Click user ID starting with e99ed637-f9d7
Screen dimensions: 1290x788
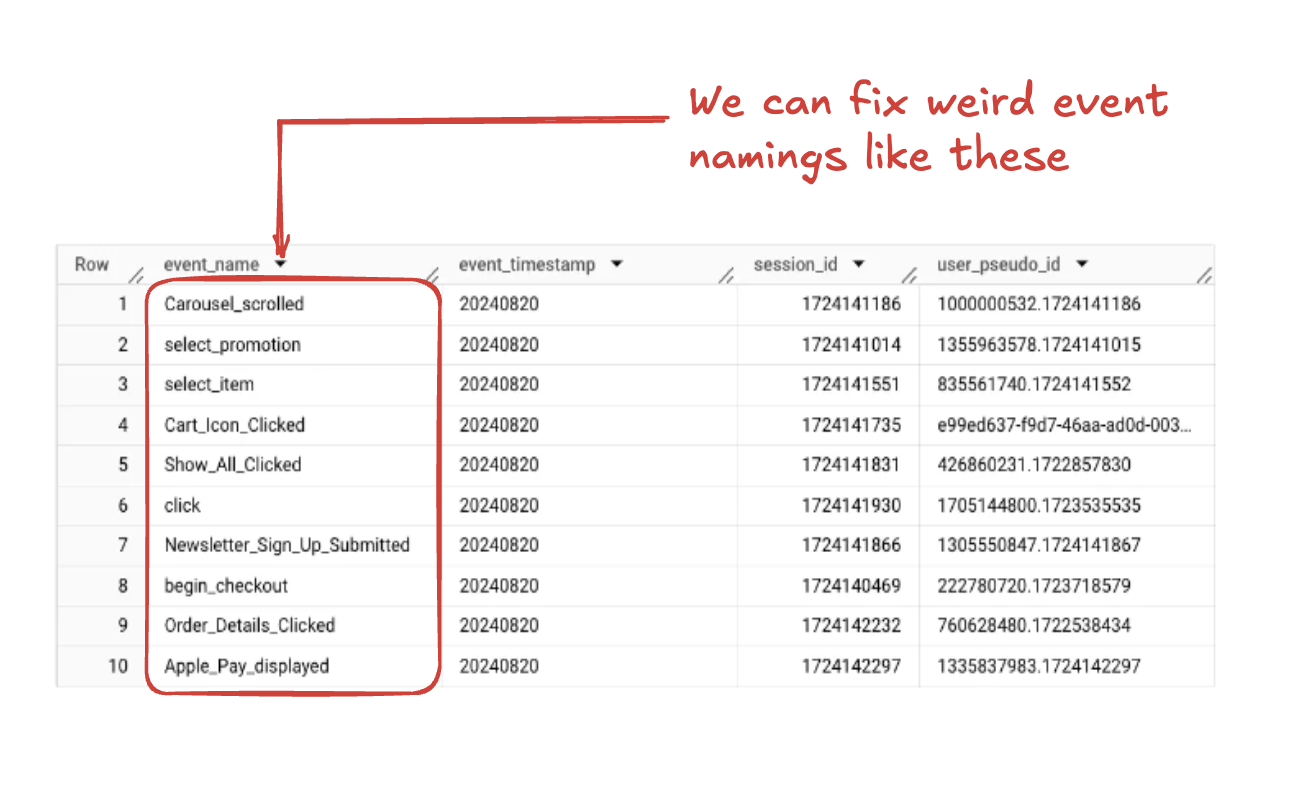click(1064, 425)
